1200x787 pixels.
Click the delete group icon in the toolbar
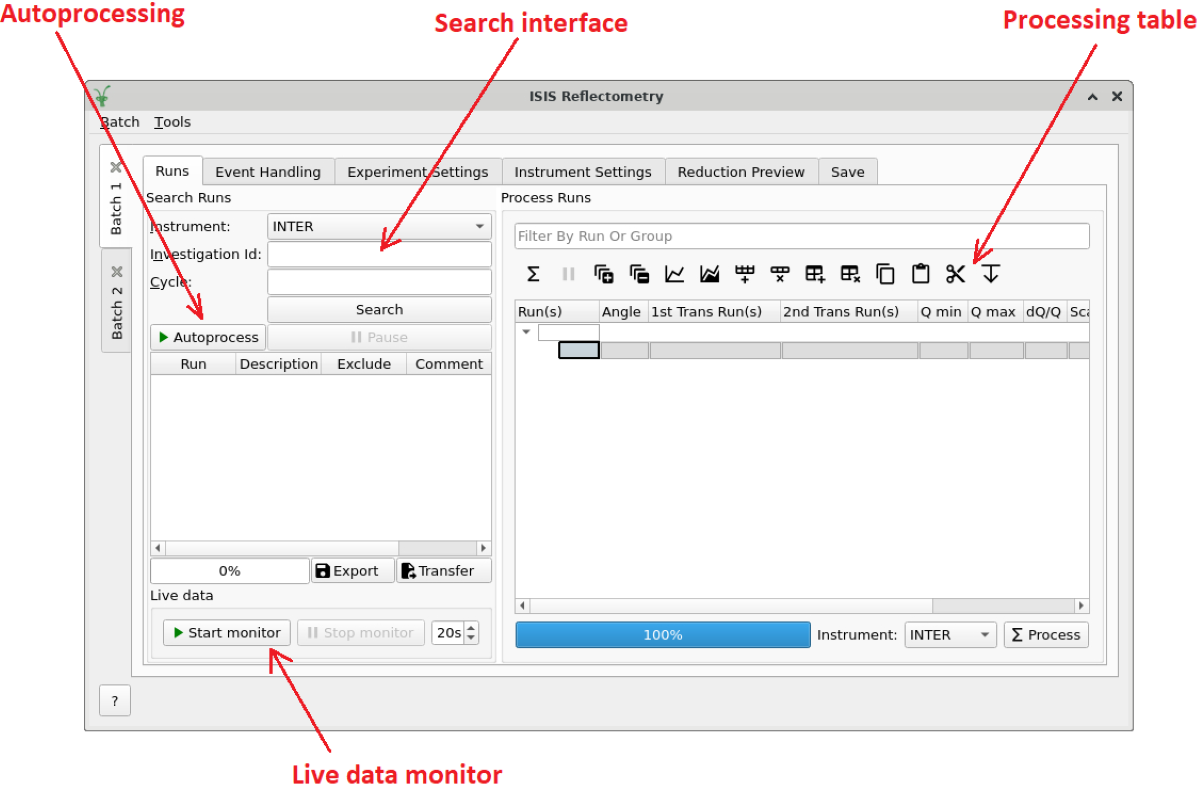click(850, 274)
